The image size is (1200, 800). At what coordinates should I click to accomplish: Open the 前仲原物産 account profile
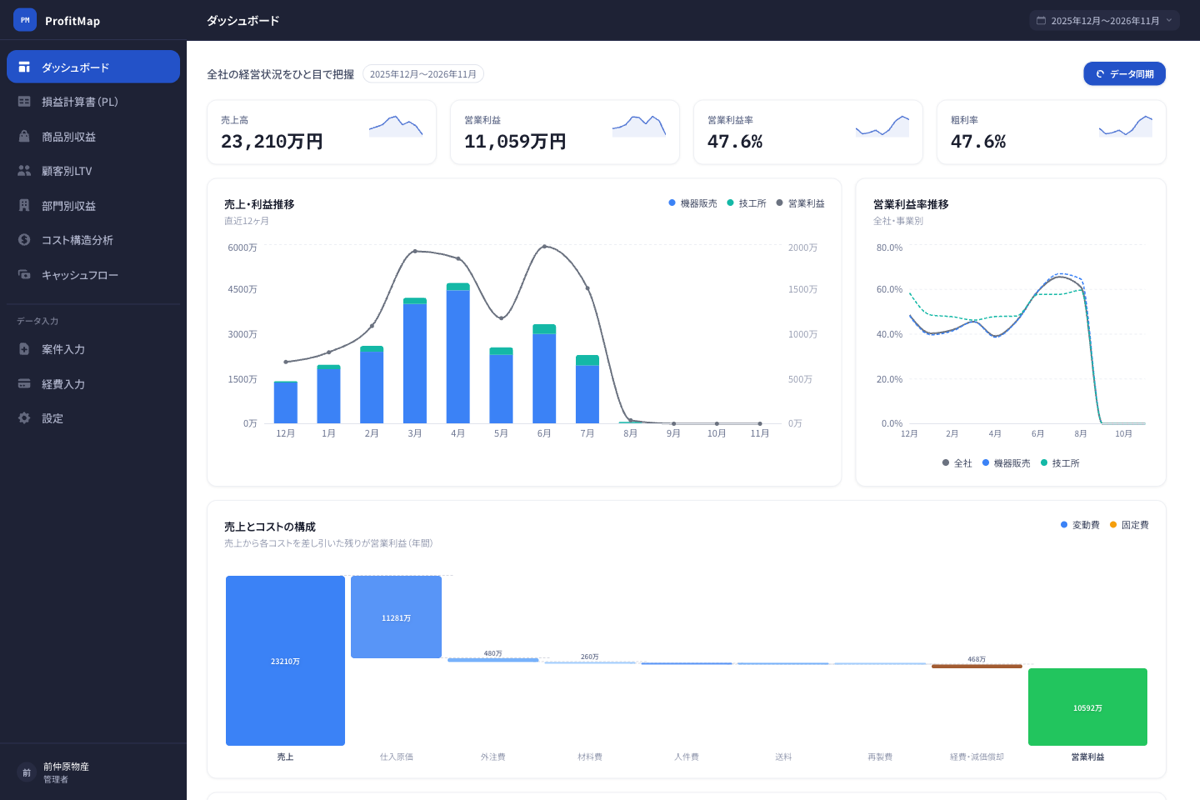(x=93, y=772)
